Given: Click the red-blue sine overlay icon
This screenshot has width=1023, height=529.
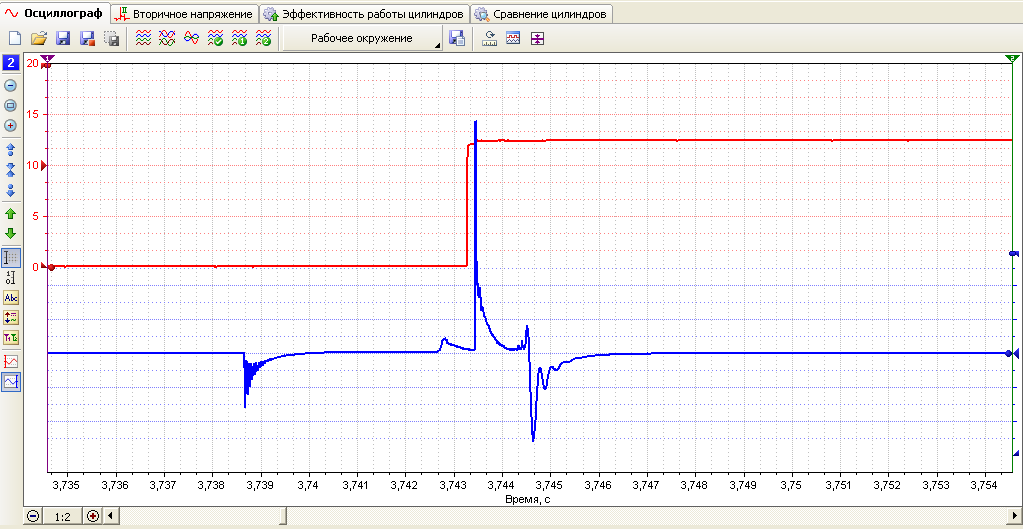Looking at the screenshot, I should (x=191, y=38).
